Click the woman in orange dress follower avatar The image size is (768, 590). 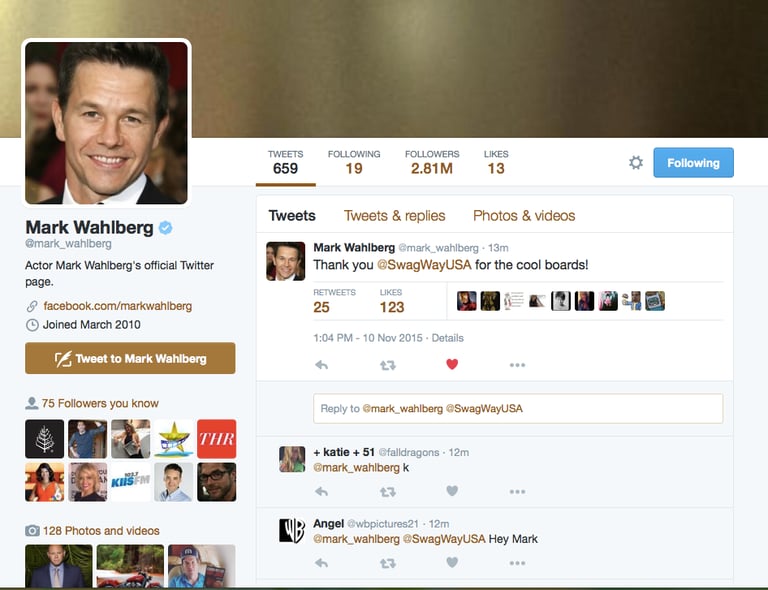(45, 482)
